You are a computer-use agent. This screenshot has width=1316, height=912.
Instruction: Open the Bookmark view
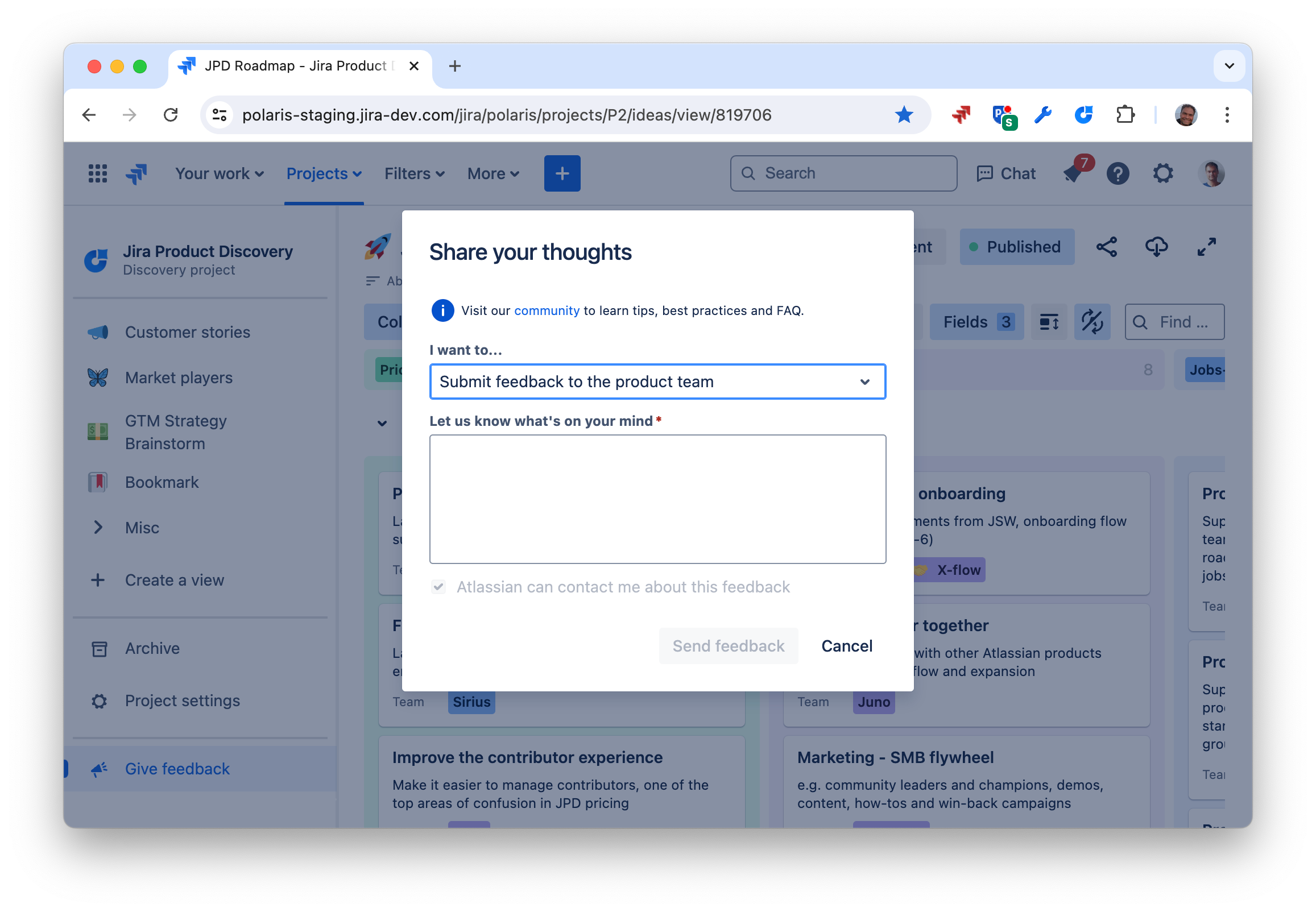(162, 482)
